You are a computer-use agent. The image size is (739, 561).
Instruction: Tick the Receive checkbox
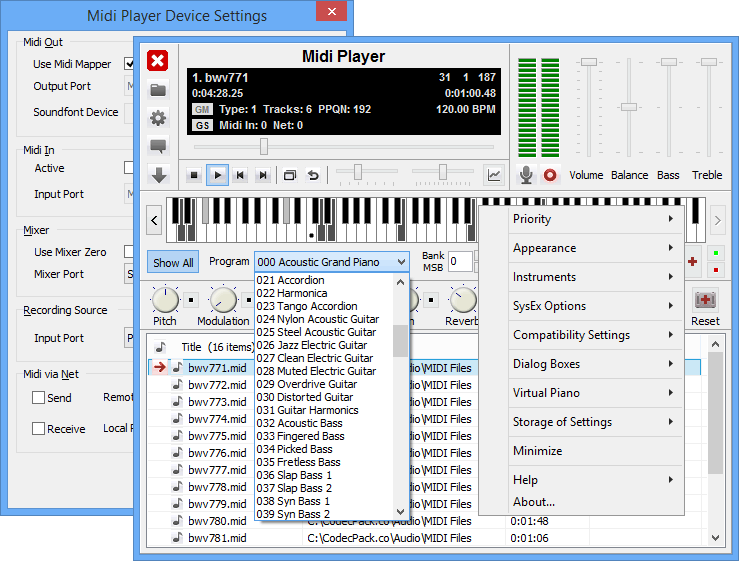pyautogui.click(x=38, y=429)
